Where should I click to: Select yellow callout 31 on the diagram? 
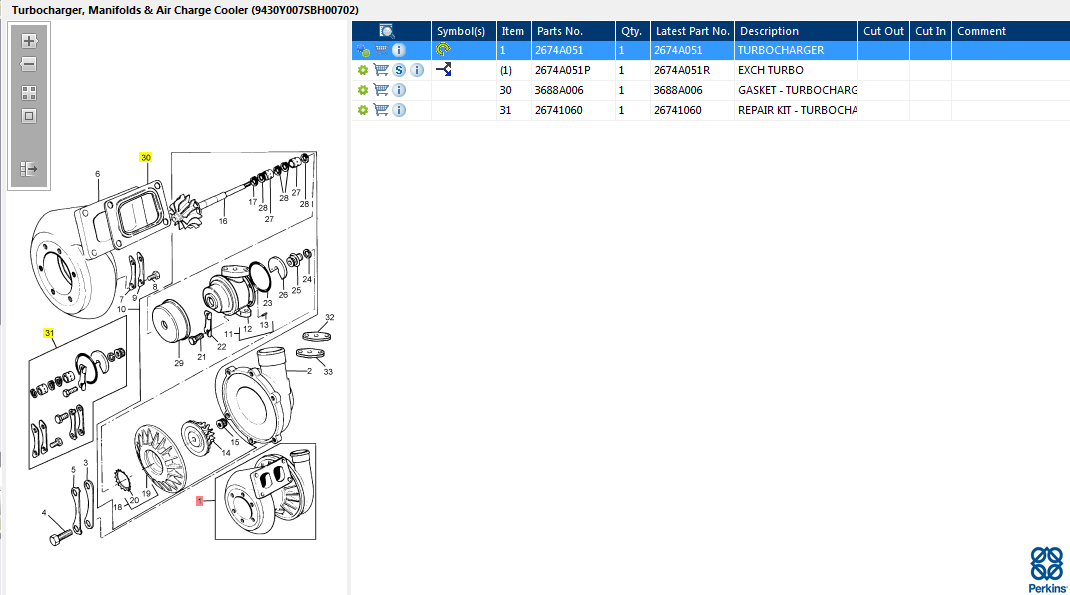49,333
